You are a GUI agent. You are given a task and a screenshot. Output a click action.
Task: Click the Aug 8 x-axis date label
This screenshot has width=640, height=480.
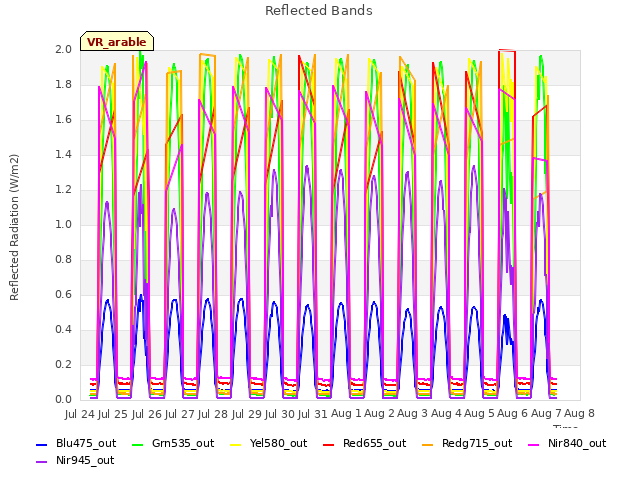pyautogui.click(x=579, y=414)
